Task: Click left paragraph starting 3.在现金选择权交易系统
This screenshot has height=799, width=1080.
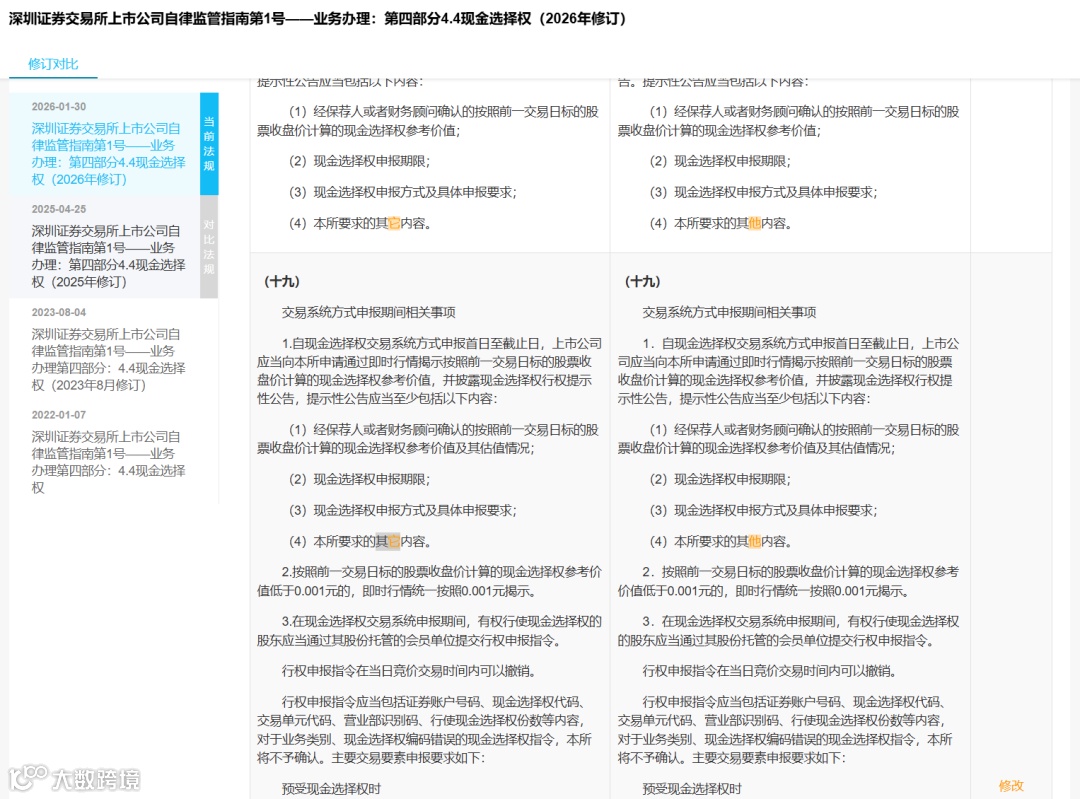Action: click(x=429, y=631)
